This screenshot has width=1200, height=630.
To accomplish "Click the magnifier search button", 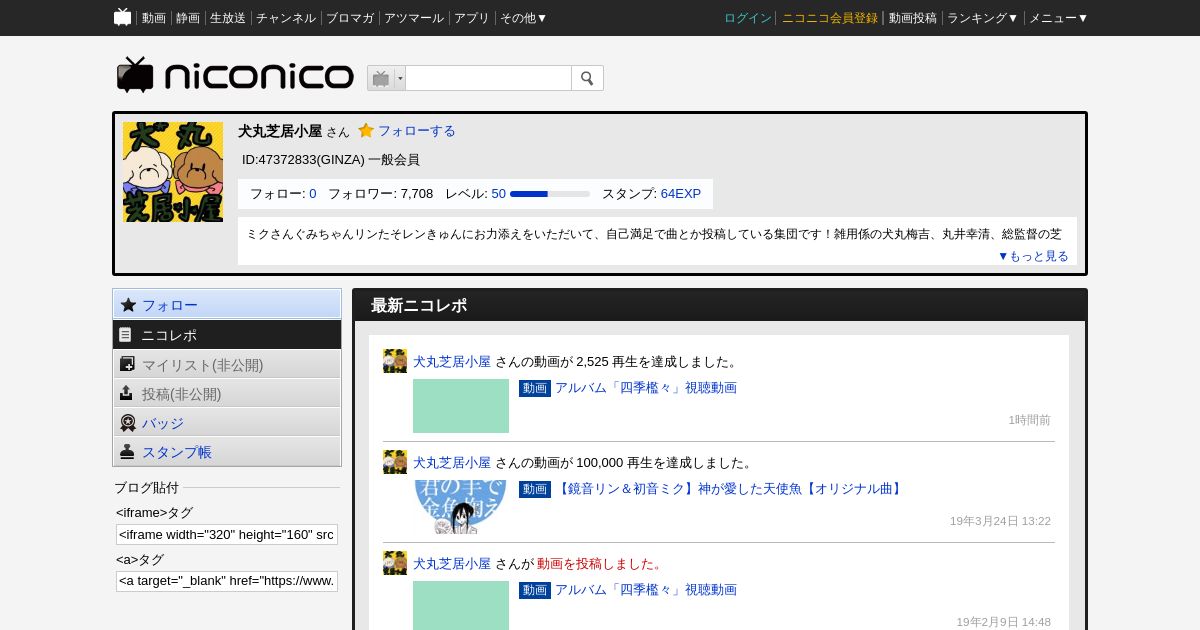I will [x=587, y=78].
